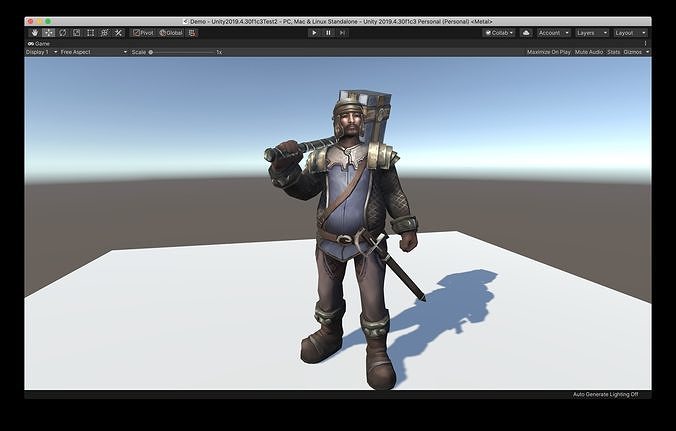
Task: Open Game view options menu
Action: 645,44
